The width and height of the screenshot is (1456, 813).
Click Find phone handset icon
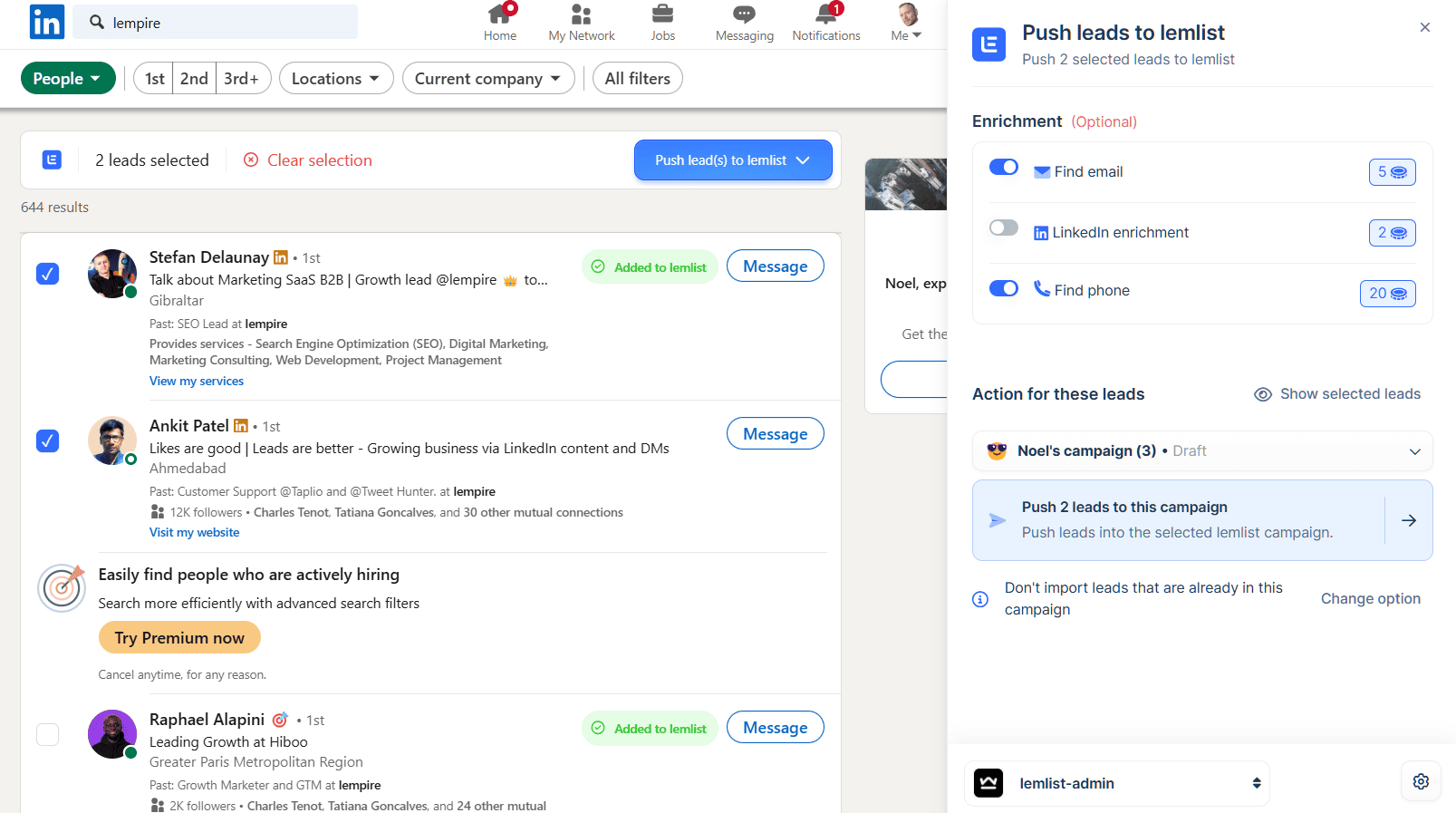[x=1042, y=289]
